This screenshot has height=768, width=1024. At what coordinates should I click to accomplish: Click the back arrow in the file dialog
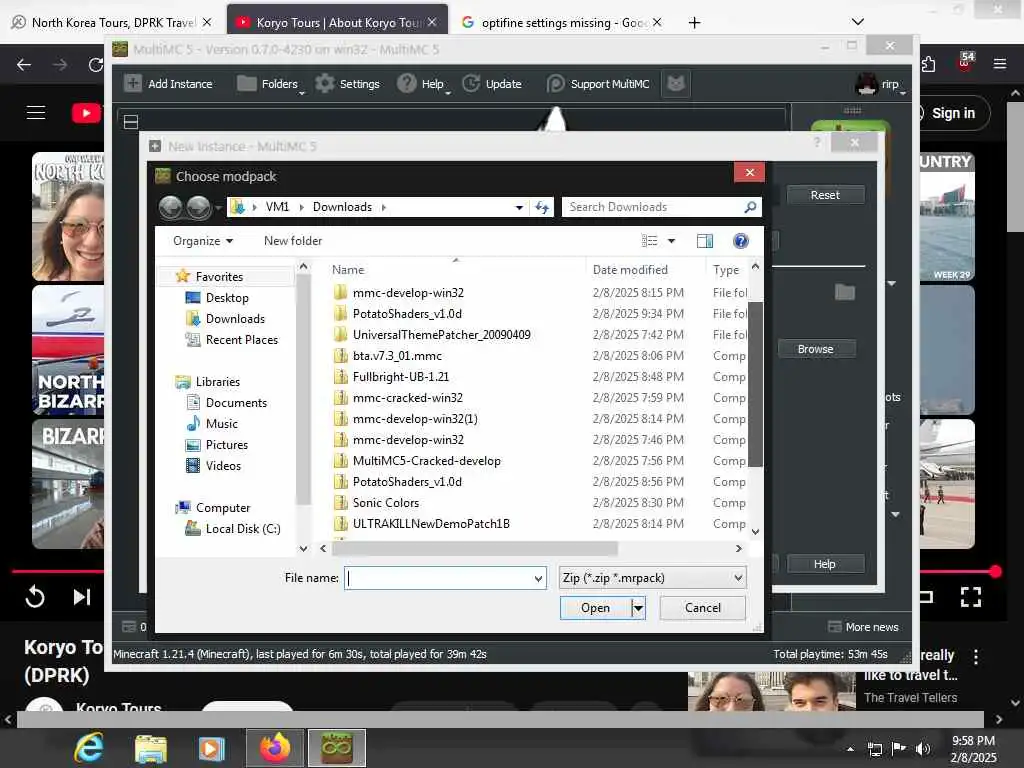(x=170, y=207)
